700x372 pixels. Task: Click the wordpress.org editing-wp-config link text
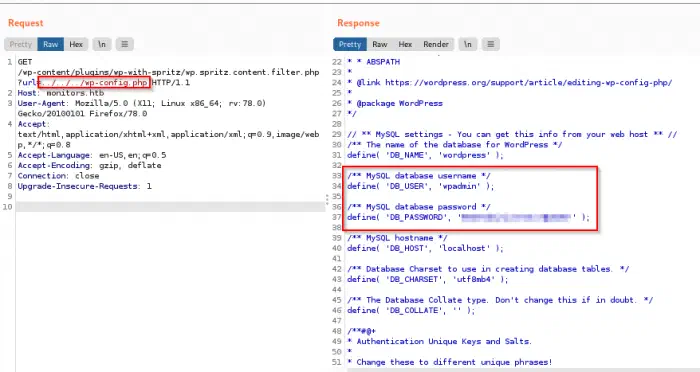529,83
